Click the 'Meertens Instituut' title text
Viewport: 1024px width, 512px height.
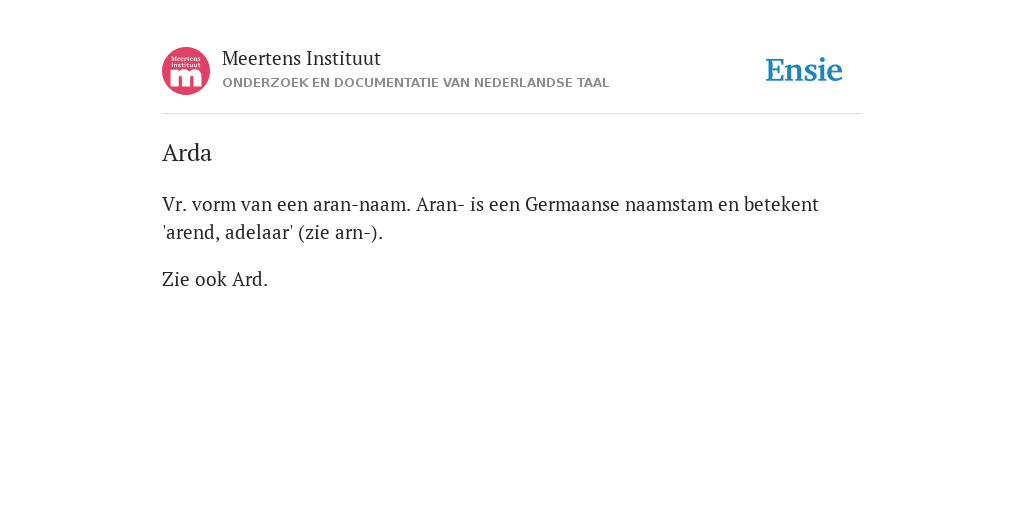pos(301,58)
